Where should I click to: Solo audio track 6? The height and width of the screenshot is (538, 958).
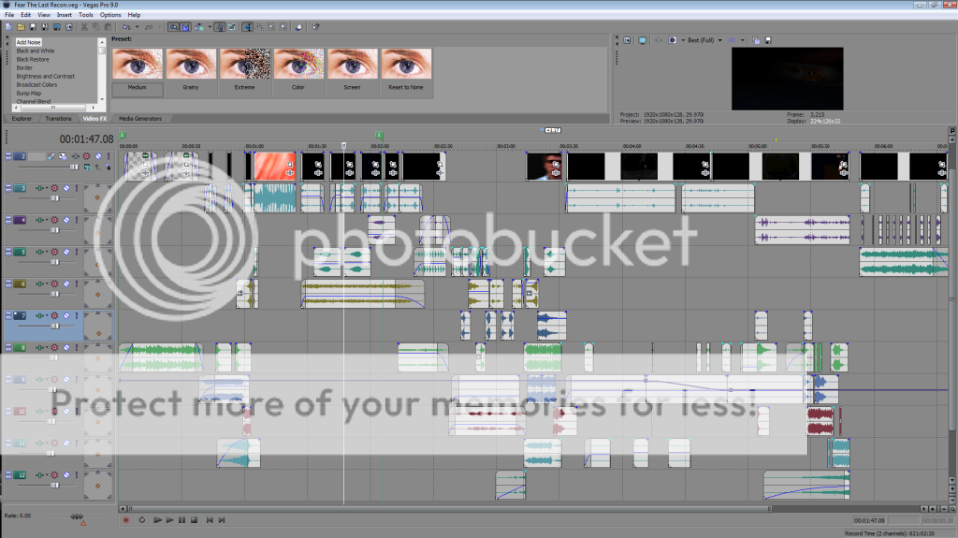click(77, 284)
